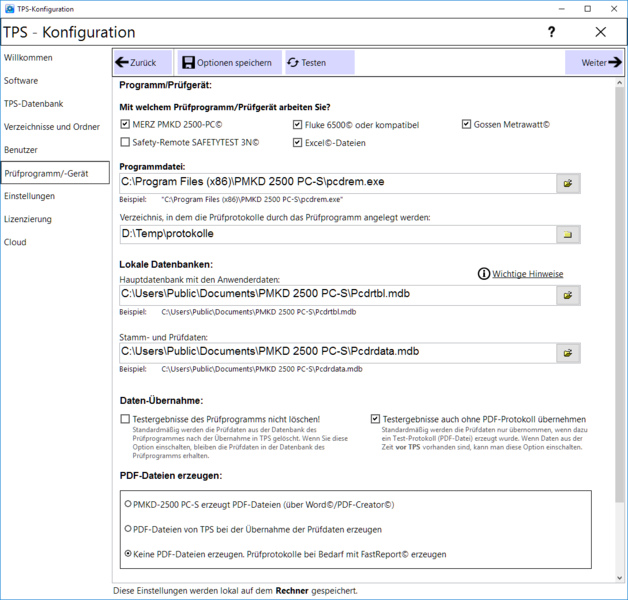Open the TPS-Datenbank page
Screen dimensions: 628x600
[x=34, y=104]
